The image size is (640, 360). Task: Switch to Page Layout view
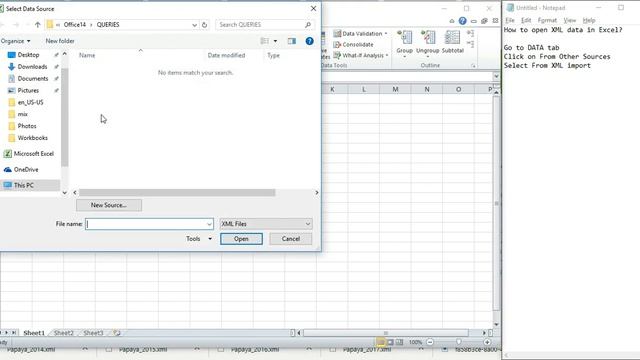(x=390, y=342)
